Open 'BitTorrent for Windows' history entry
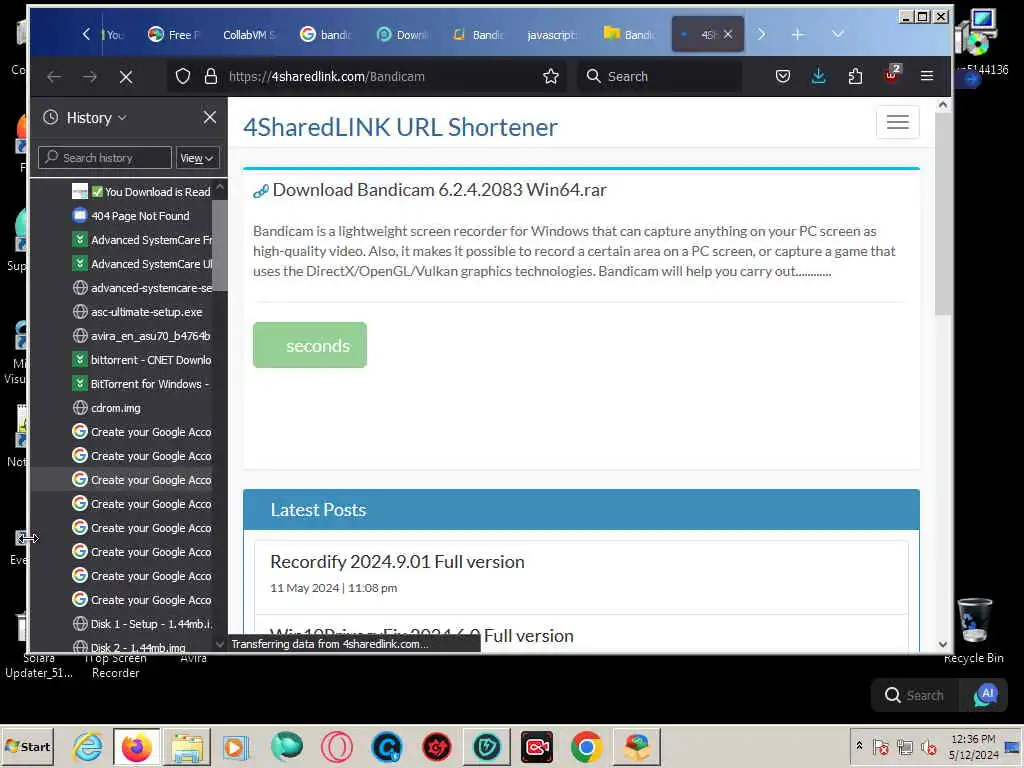The height and width of the screenshot is (768, 1024). (x=140, y=384)
